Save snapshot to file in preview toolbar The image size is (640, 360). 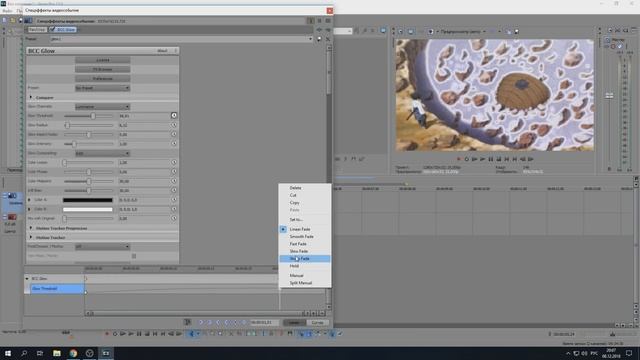tap(517, 31)
